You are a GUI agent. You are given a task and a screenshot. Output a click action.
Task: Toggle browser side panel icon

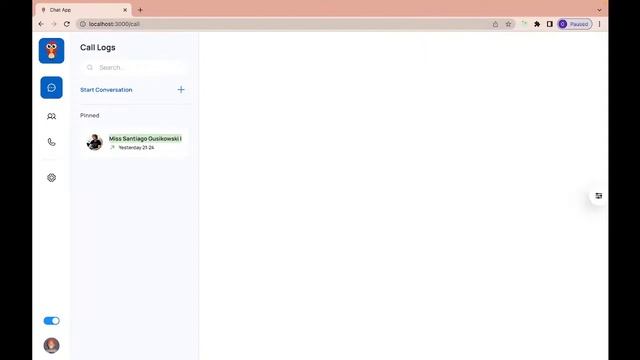pos(550,24)
